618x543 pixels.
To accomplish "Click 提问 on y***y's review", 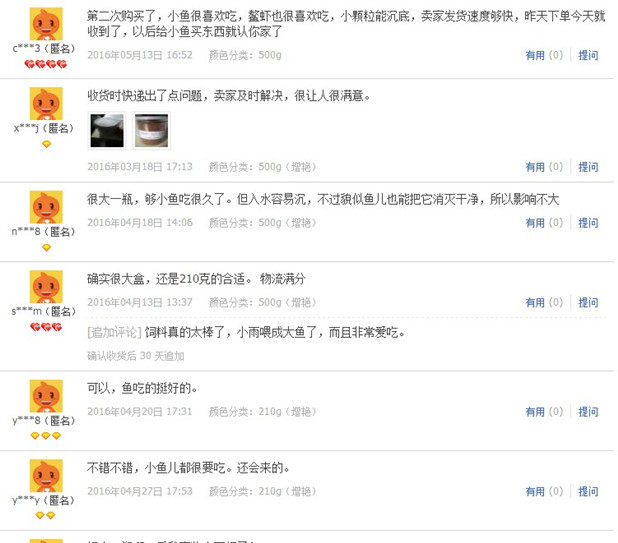I will [x=588, y=491].
